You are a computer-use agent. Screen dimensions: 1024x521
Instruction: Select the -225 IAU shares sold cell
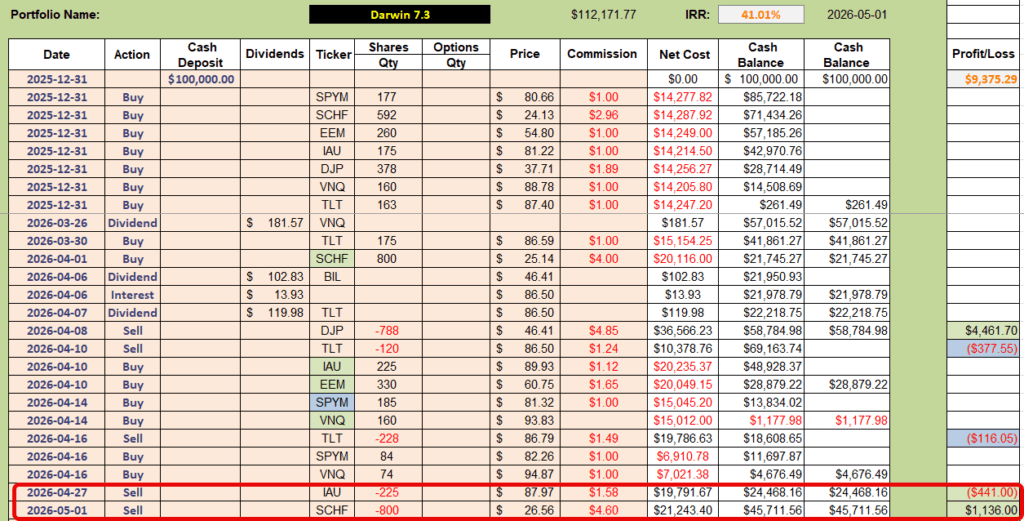388,492
